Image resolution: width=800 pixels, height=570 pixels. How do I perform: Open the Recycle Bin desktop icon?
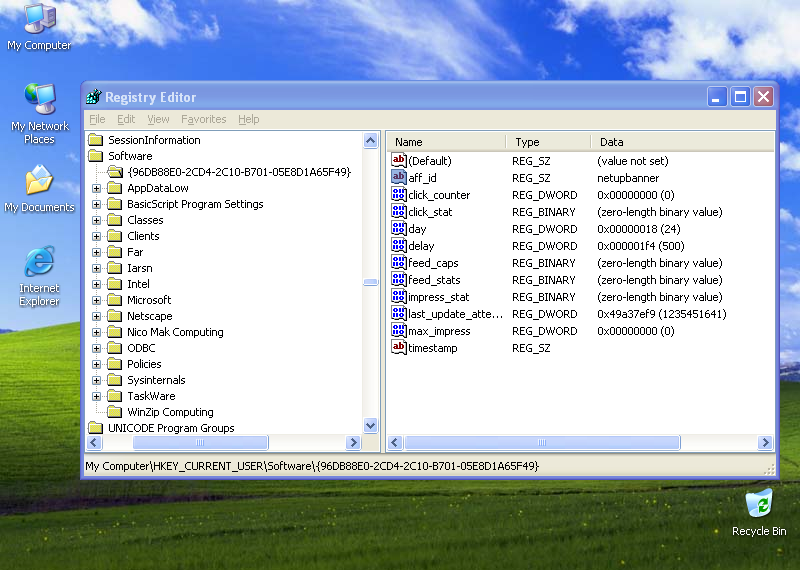pyautogui.click(x=758, y=504)
